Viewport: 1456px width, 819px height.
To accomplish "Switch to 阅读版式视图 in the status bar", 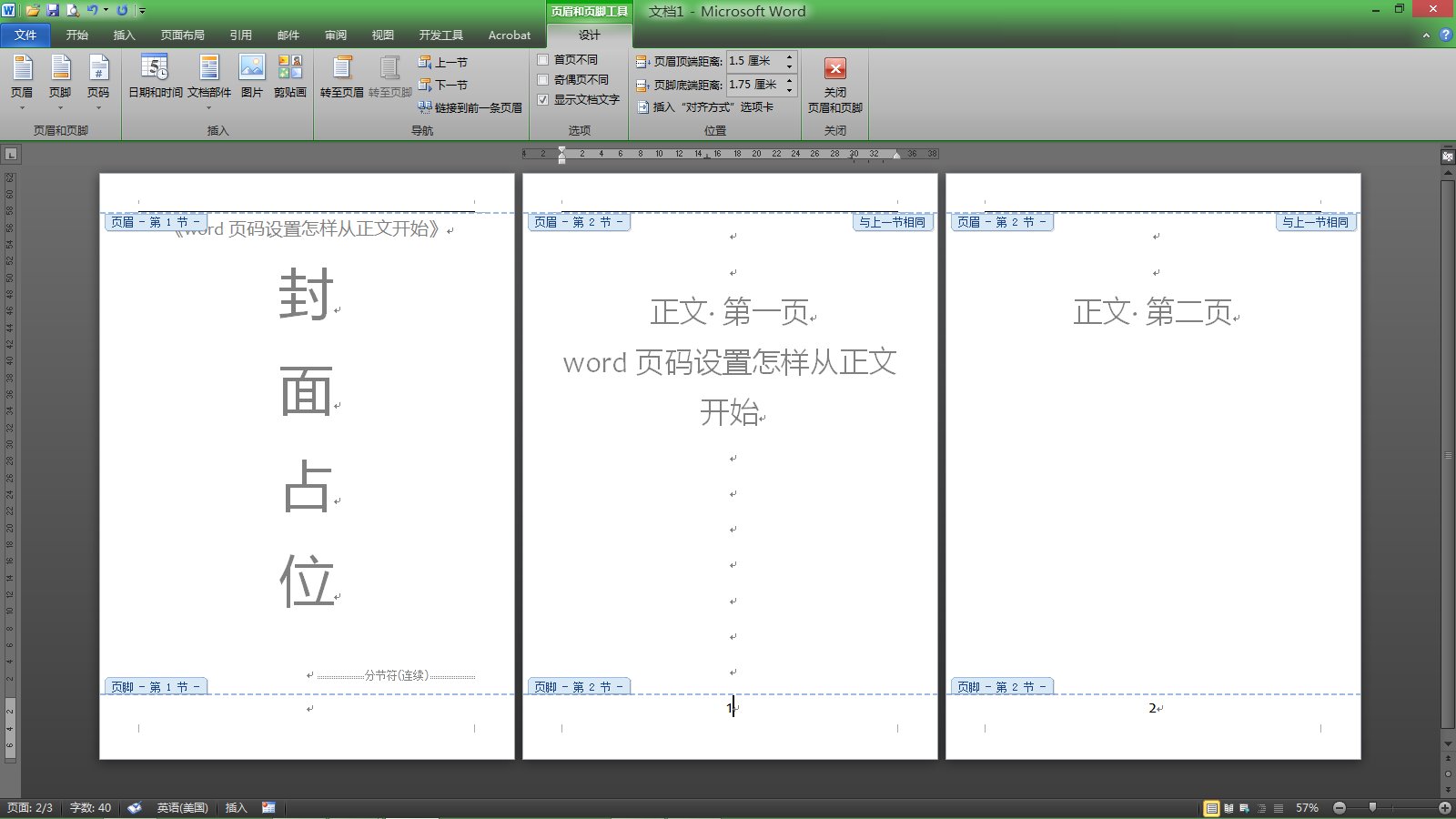I will (1228, 808).
